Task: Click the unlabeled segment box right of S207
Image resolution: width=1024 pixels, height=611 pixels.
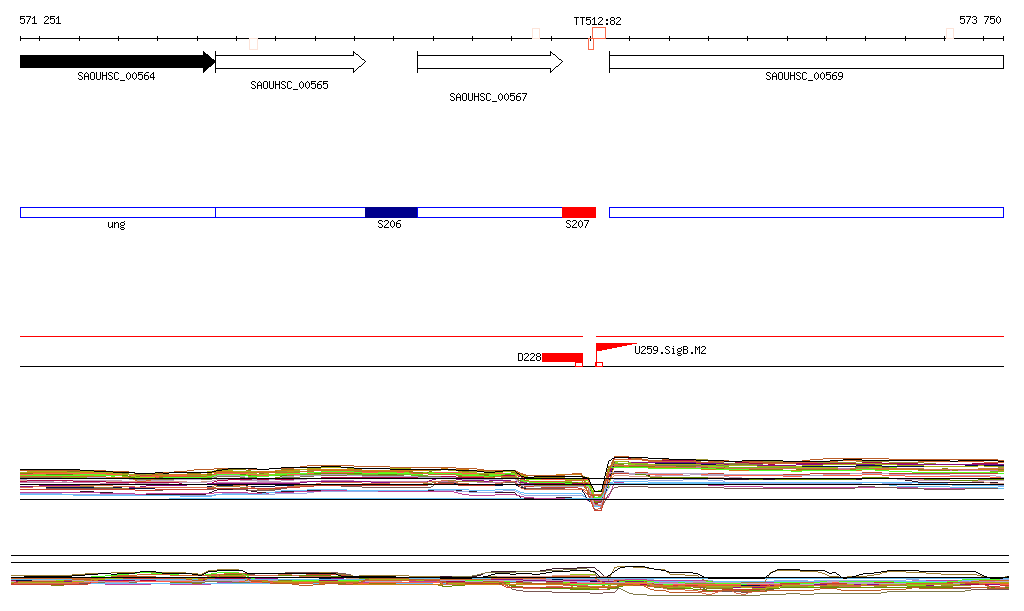Action: click(x=805, y=212)
